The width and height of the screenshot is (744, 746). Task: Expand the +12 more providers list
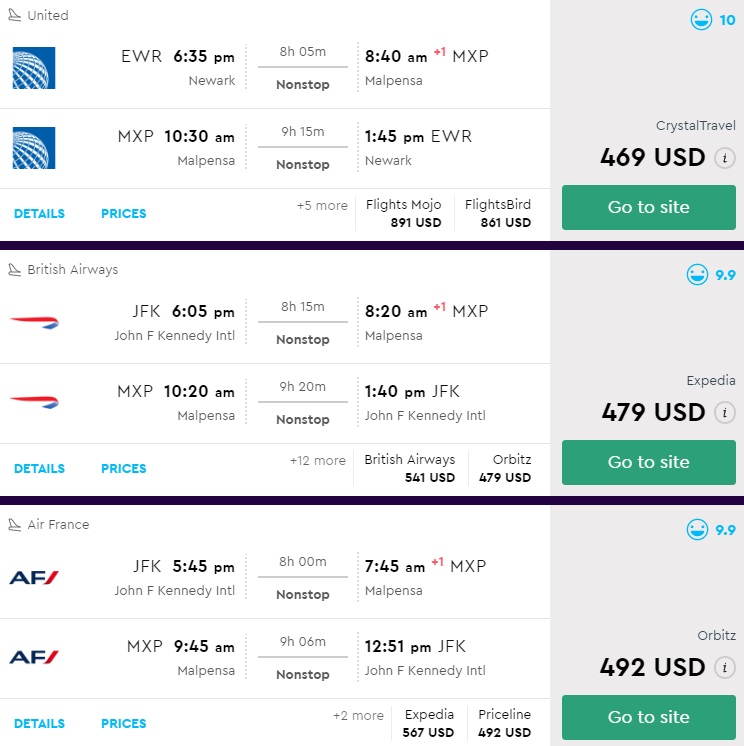tap(318, 461)
